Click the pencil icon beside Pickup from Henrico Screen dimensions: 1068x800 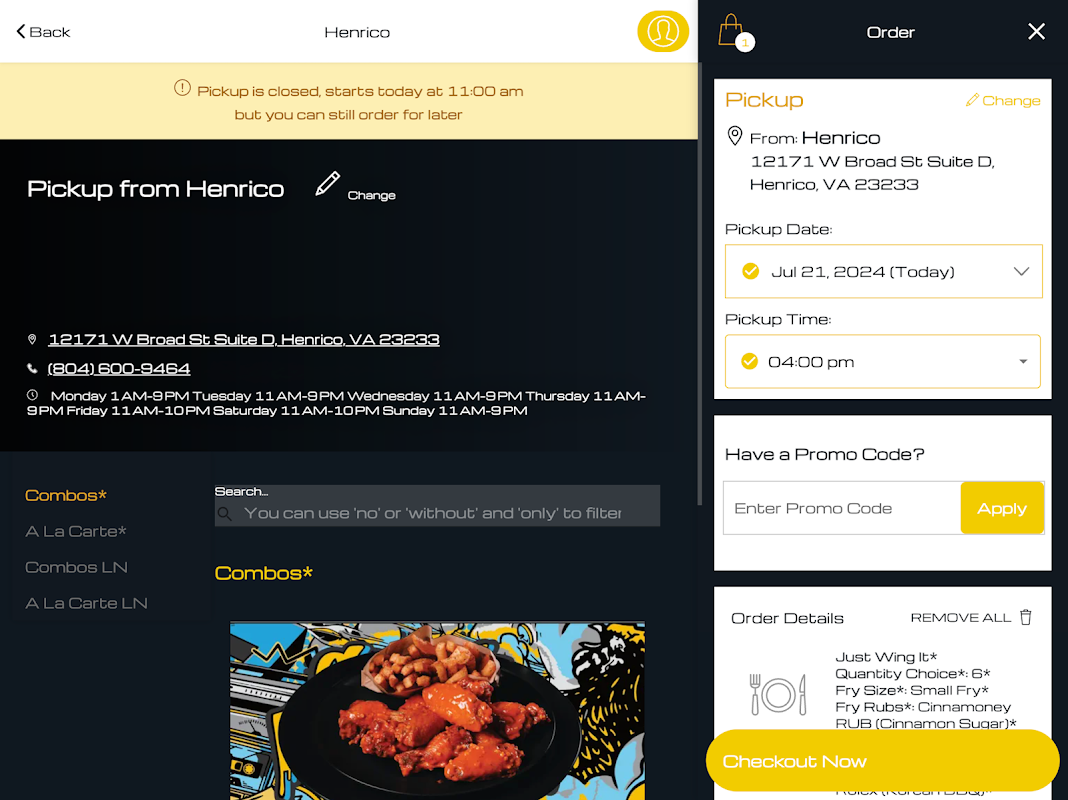point(328,184)
